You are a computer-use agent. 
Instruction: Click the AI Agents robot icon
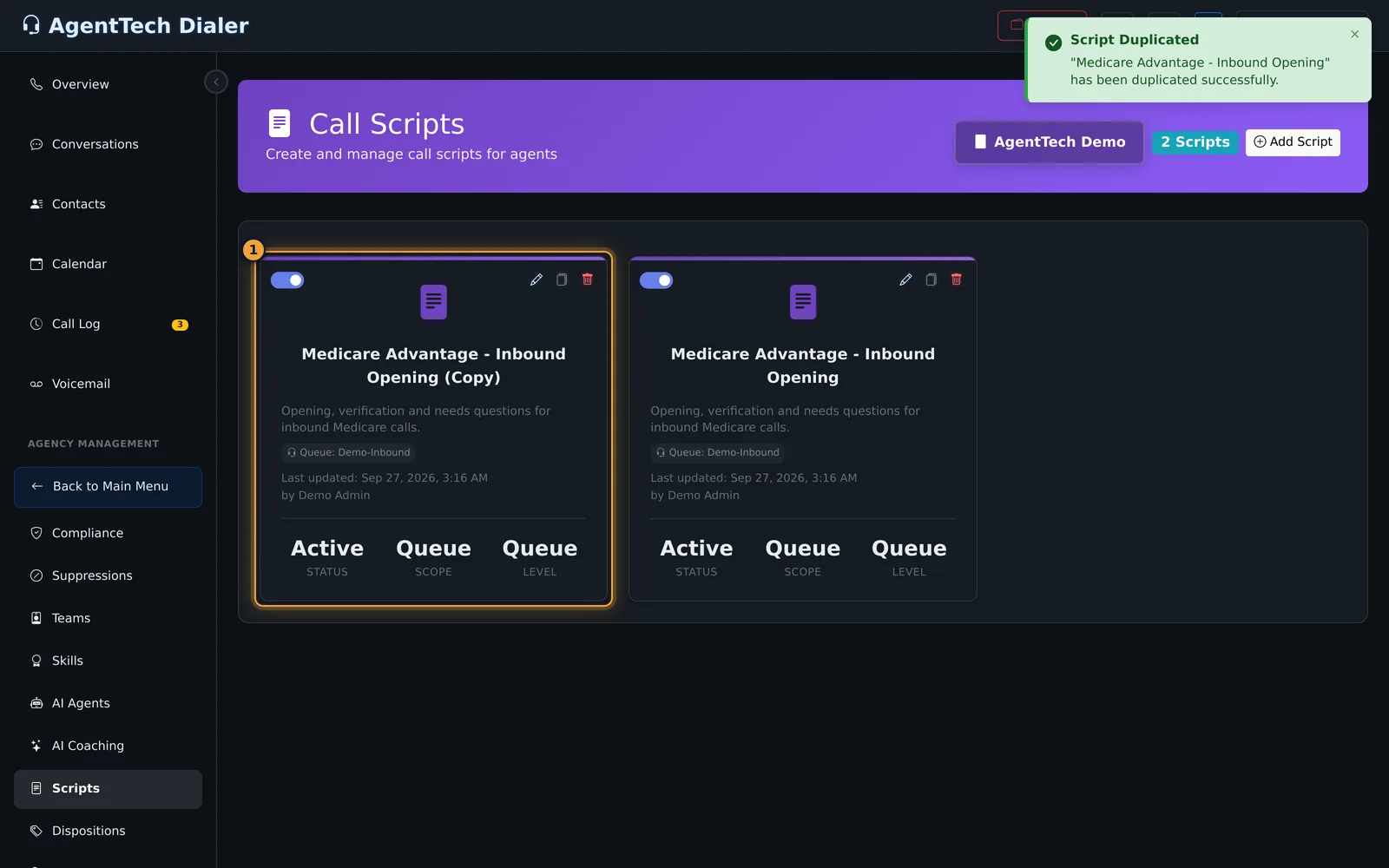[36, 703]
